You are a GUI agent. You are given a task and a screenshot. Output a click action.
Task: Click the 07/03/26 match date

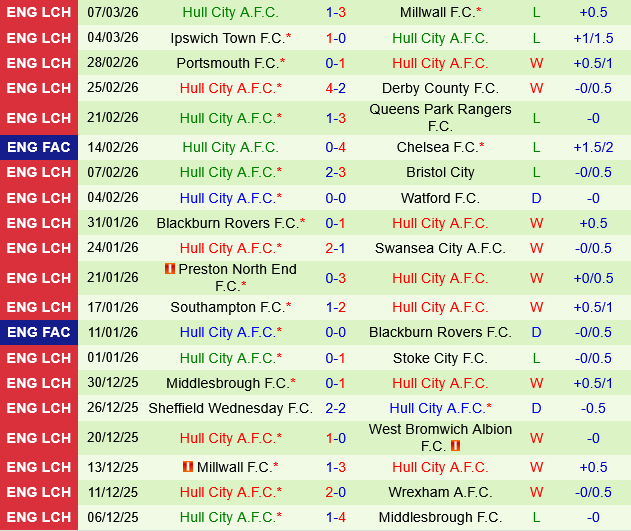coord(113,12)
